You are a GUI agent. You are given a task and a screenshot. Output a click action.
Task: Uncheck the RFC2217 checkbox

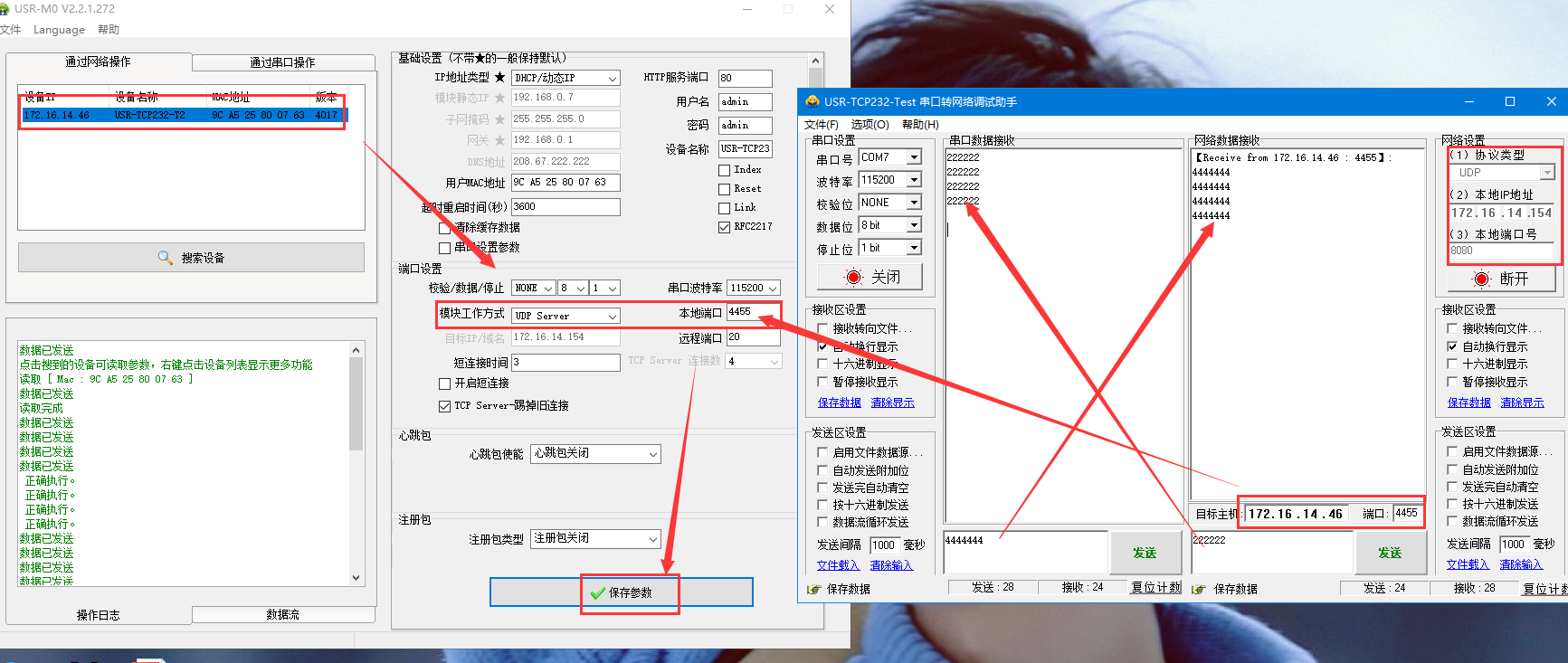724,227
